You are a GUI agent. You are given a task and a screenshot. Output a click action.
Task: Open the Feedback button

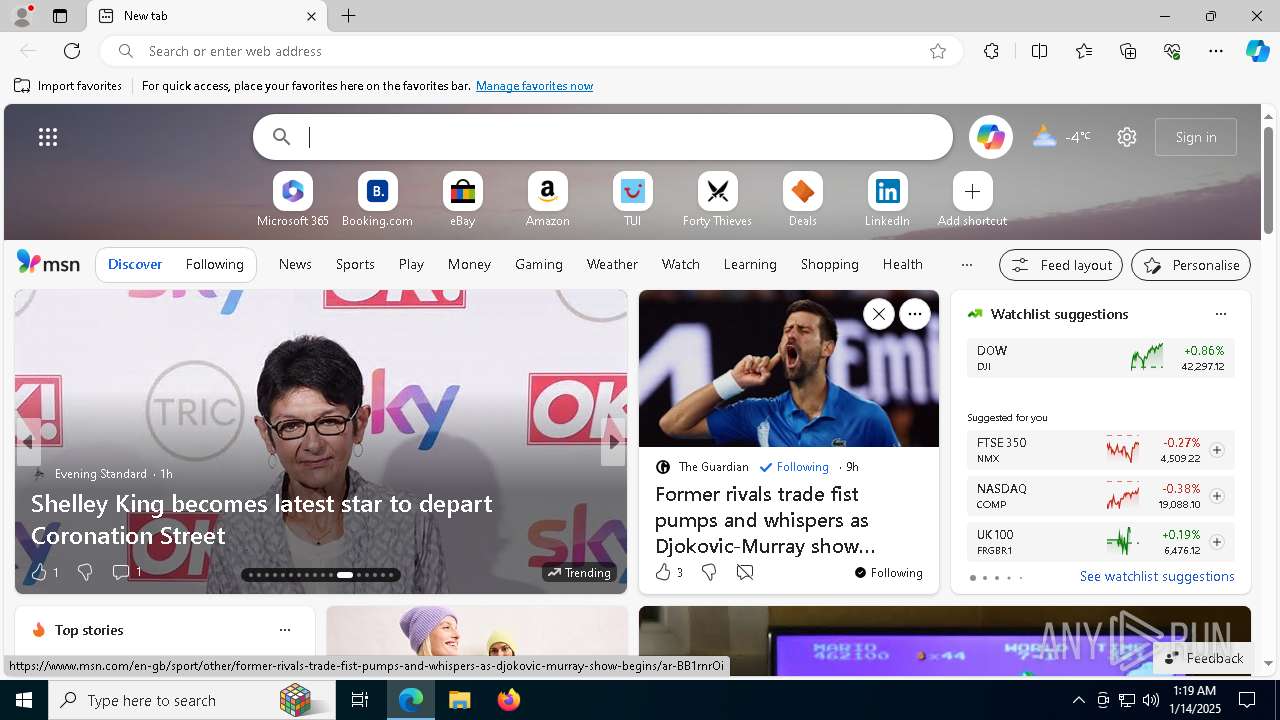click(x=1203, y=658)
